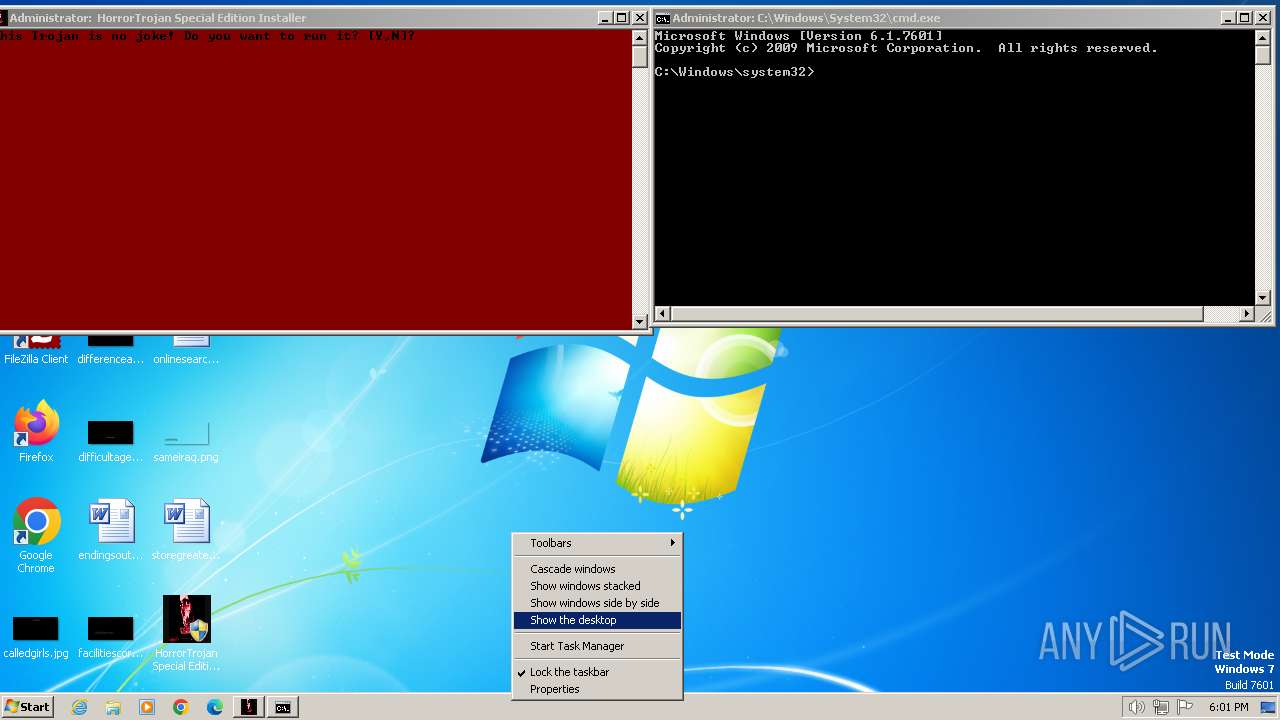The image size is (1280, 720).
Task: Select the differencea desktop file
Action: click(111, 349)
